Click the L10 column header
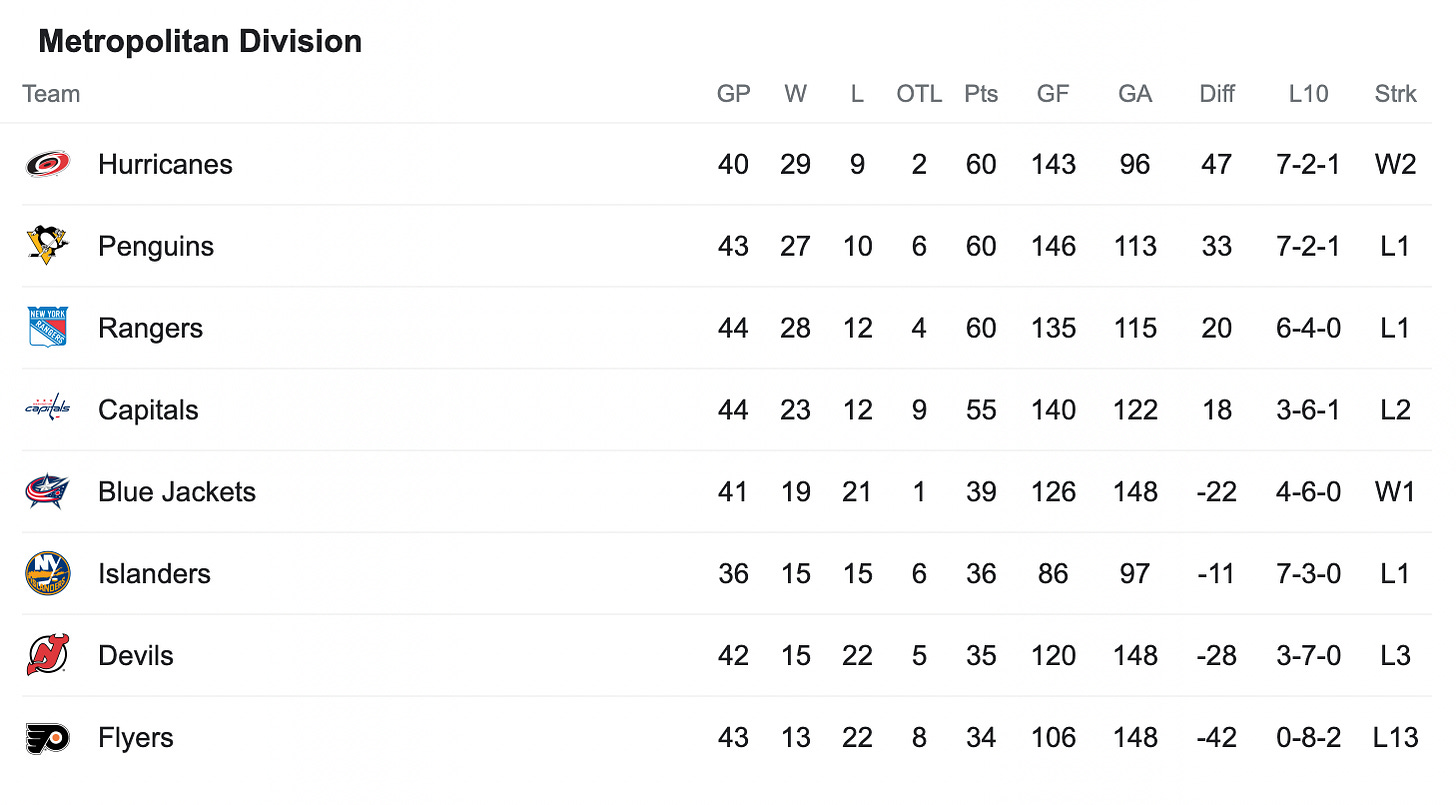The height and width of the screenshot is (805, 1456). tap(1308, 94)
